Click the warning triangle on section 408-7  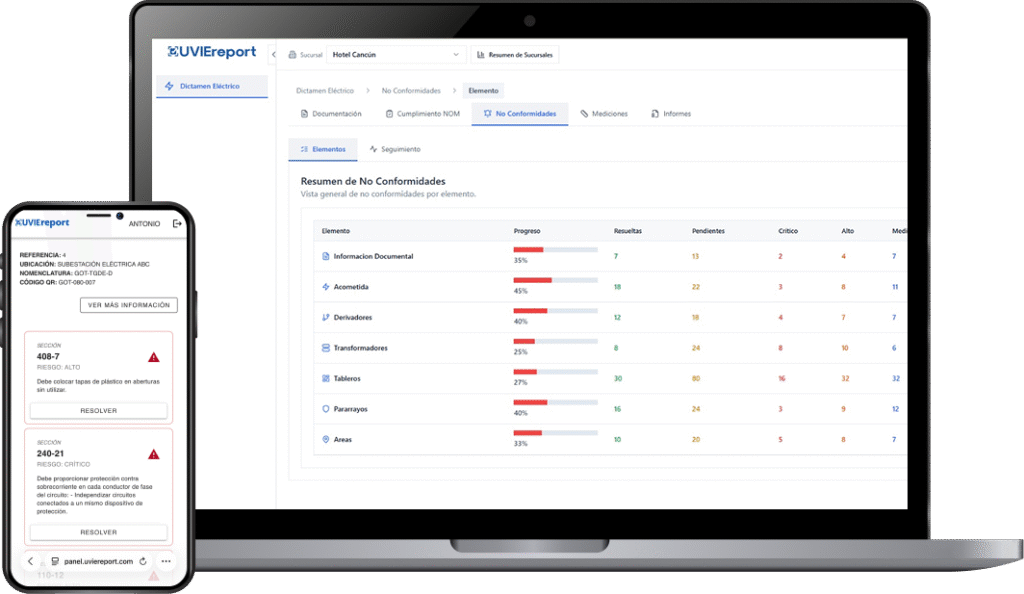(x=153, y=357)
